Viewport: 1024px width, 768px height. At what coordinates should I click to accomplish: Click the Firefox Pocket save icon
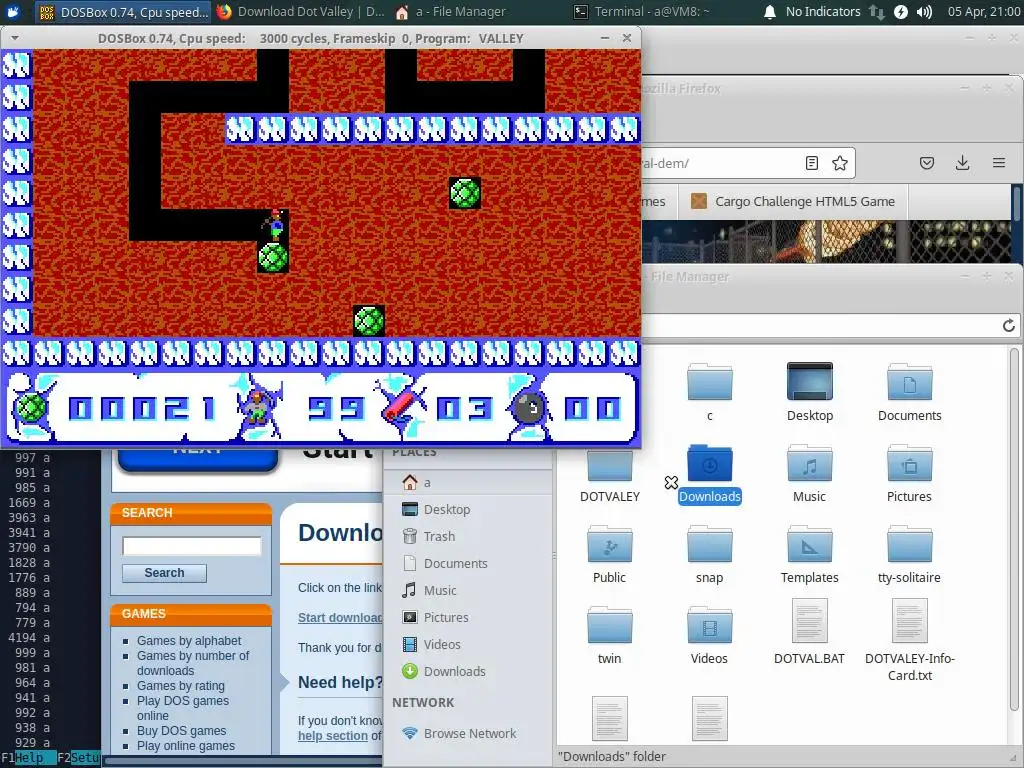point(927,163)
